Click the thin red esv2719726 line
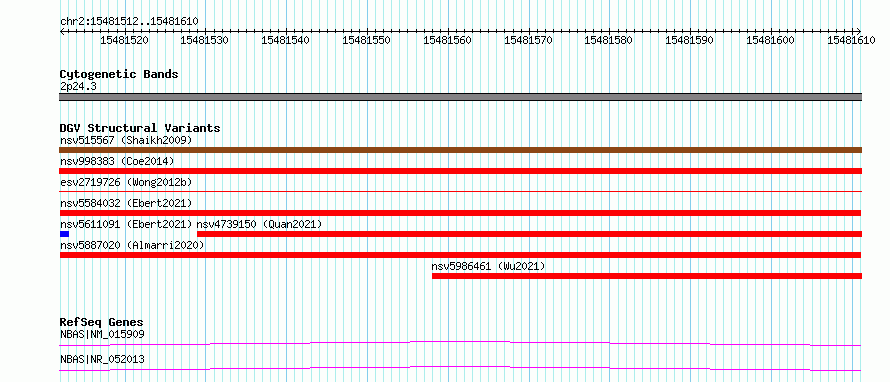 (460, 192)
